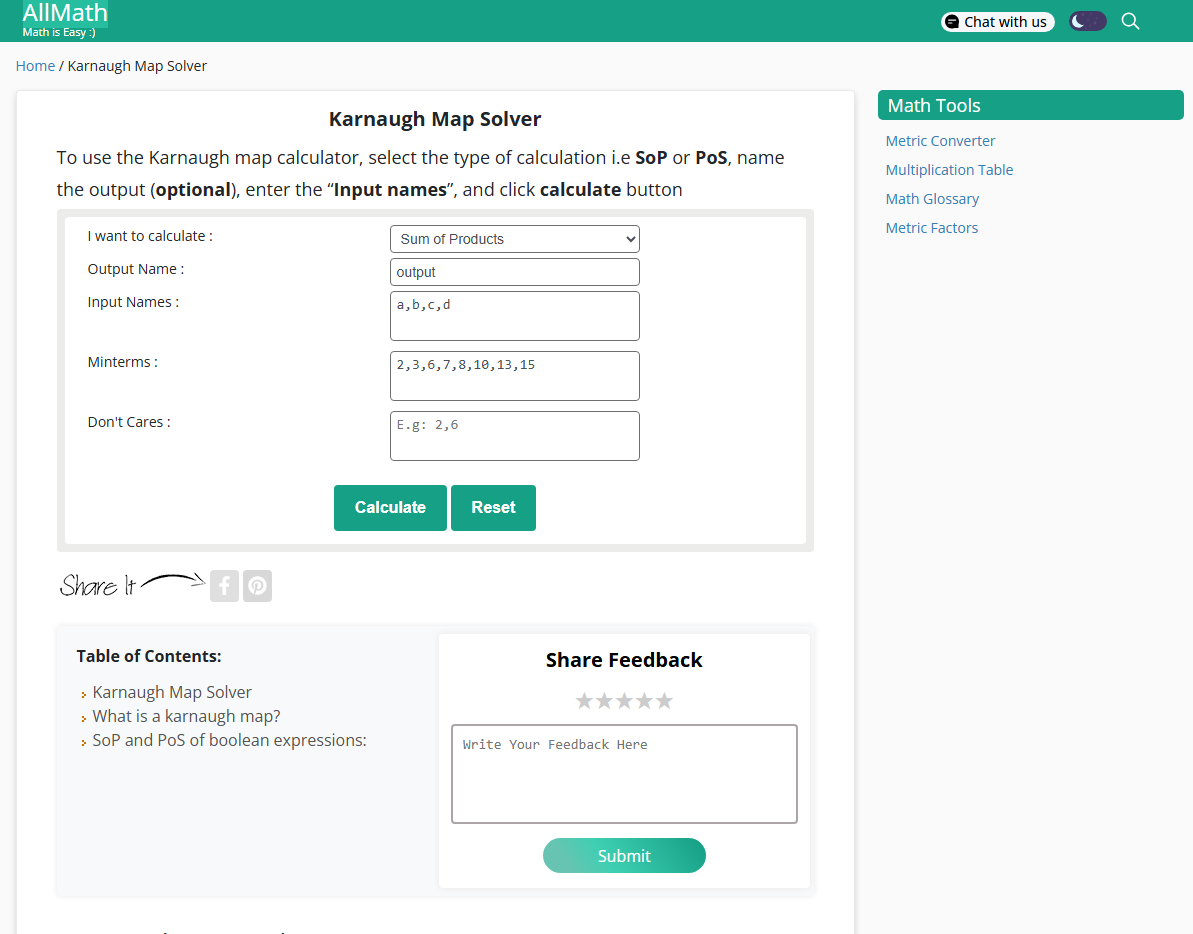1193x934 pixels.
Task: Open Metric Factors link
Action: (931, 227)
